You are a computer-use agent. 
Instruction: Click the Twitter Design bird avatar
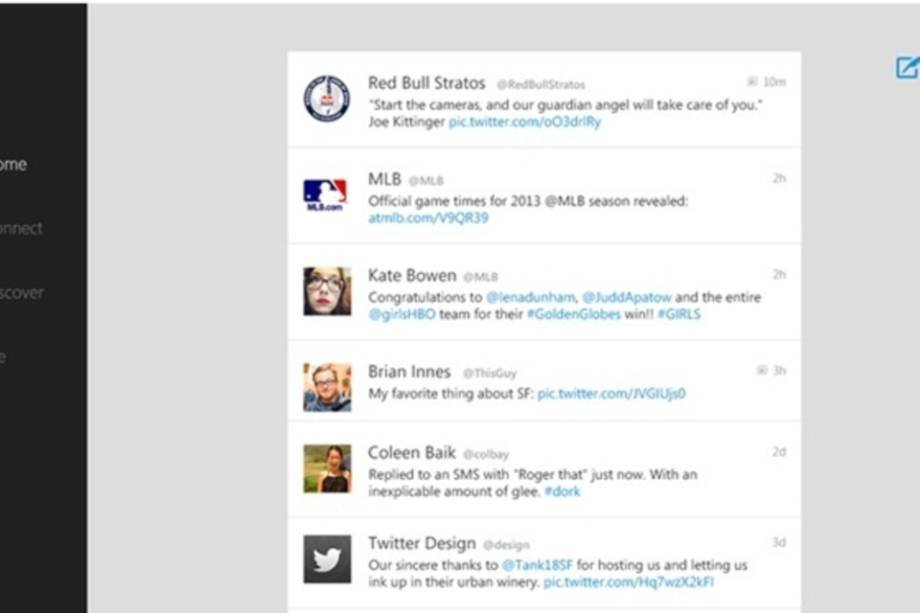pyautogui.click(x=327, y=559)
